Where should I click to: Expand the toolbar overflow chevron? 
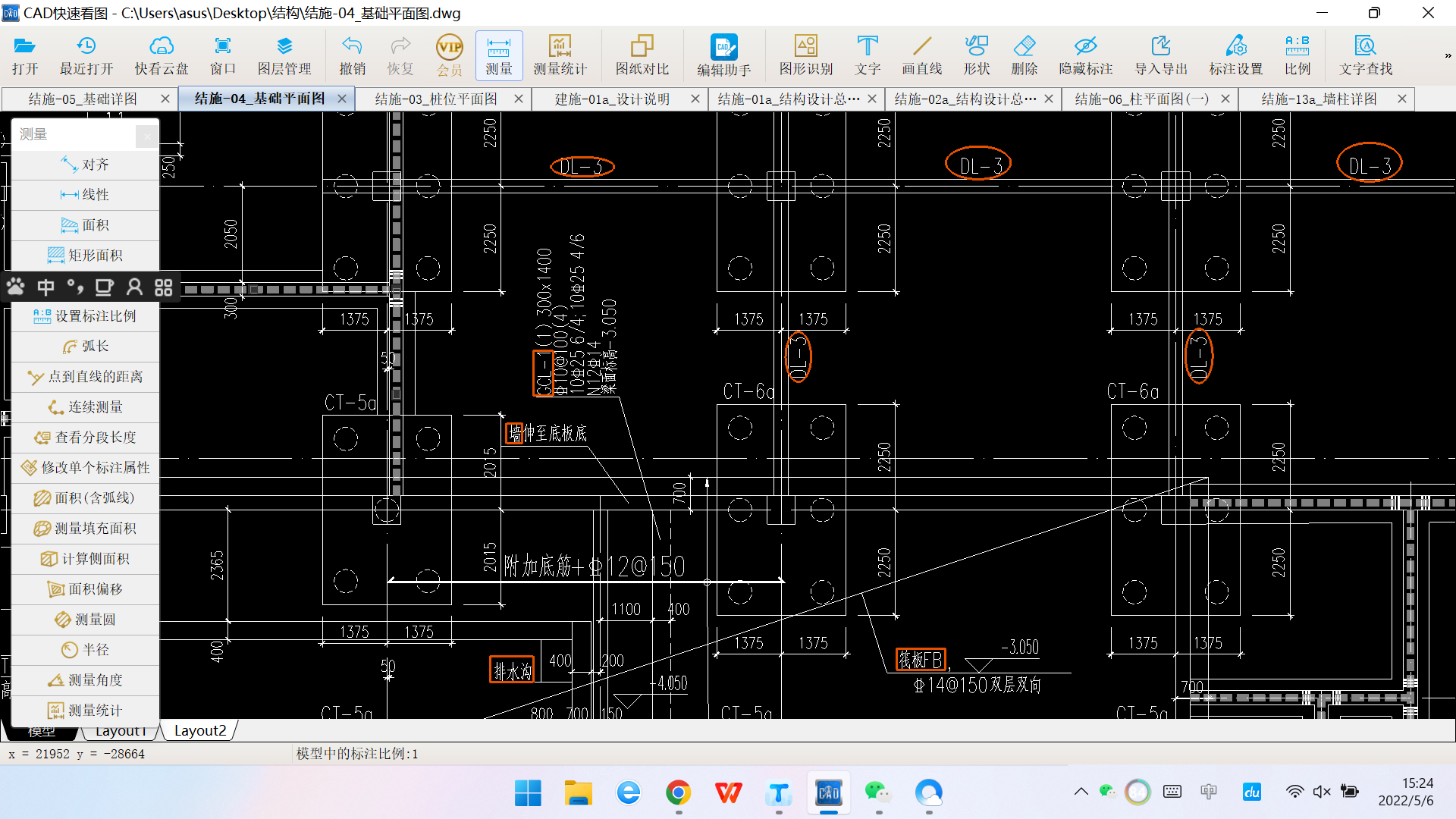[1448, 55]
